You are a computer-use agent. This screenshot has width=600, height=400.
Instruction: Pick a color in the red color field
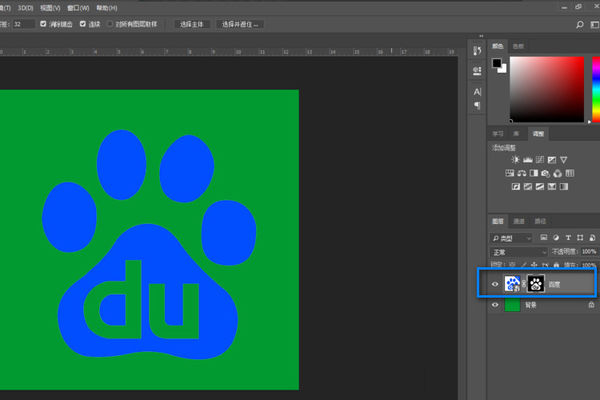coord(547,90)
